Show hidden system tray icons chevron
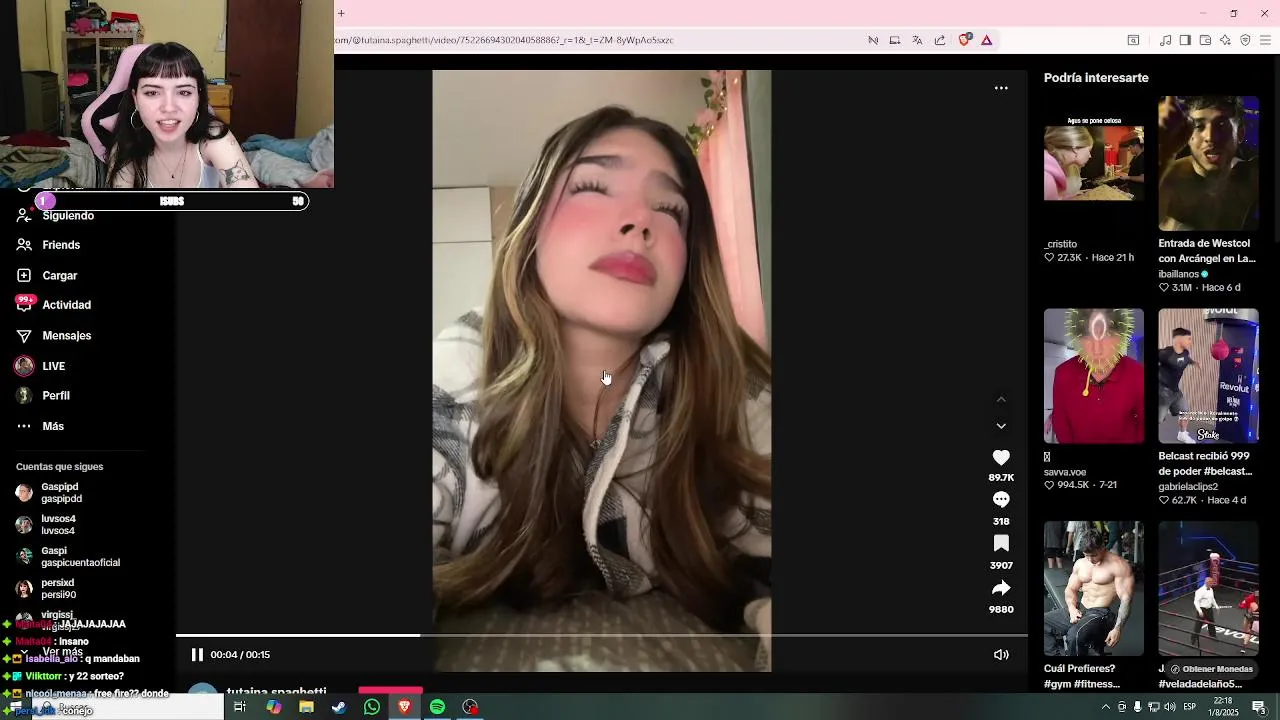The height and width of the screenshot is (720, 1280). point(1105,707)
